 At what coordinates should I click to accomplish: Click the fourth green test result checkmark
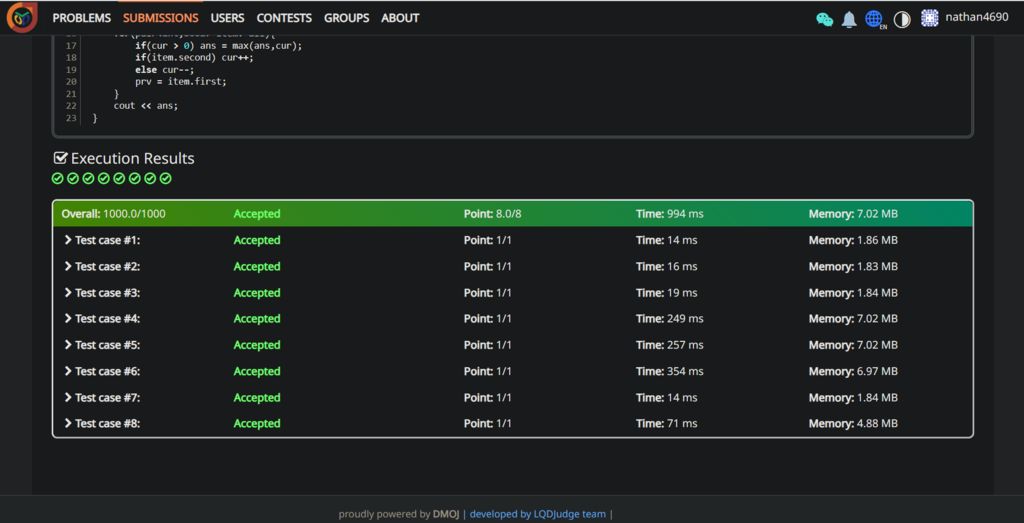point(104,178)
